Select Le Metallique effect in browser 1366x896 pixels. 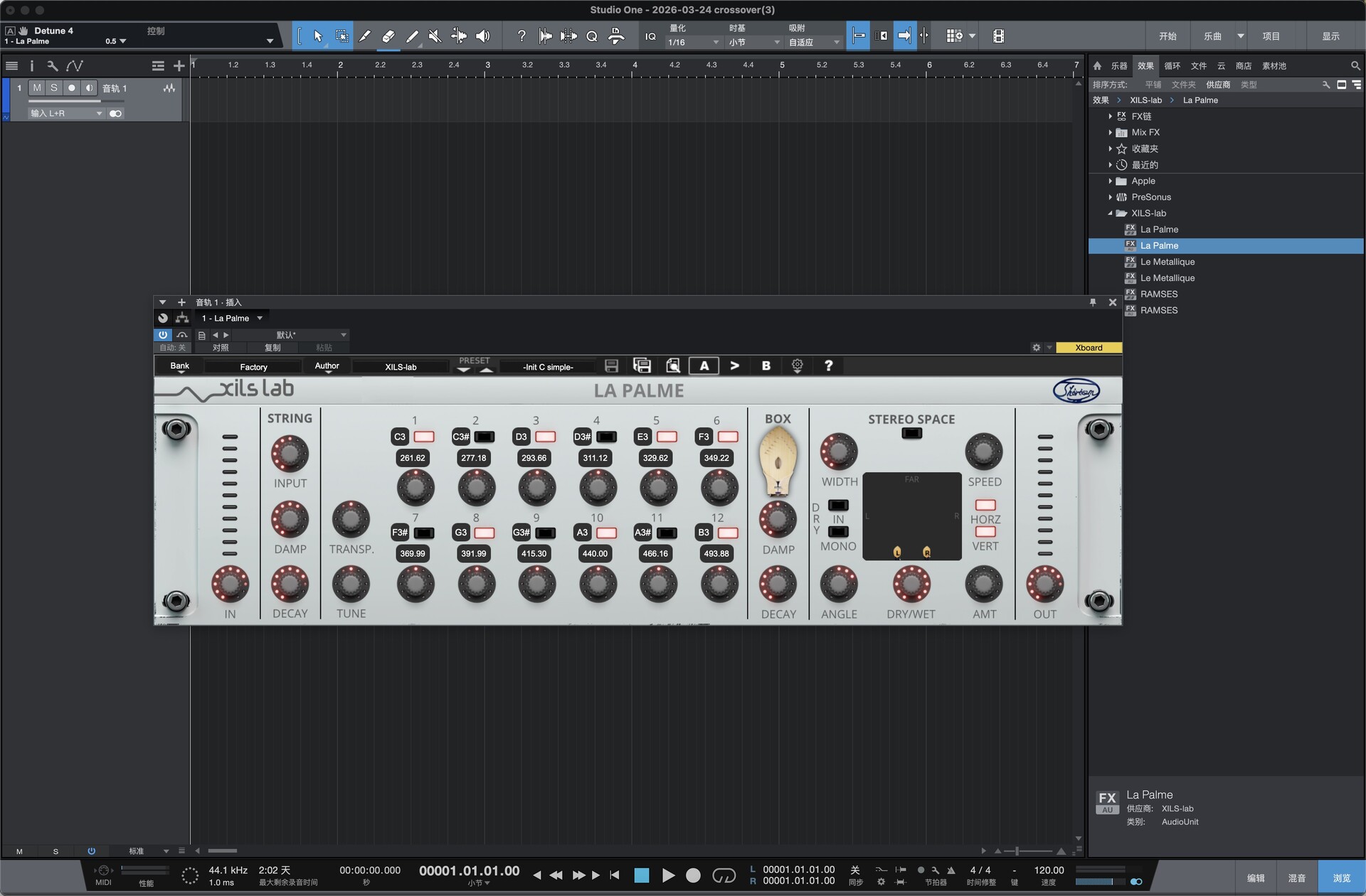1167,262
